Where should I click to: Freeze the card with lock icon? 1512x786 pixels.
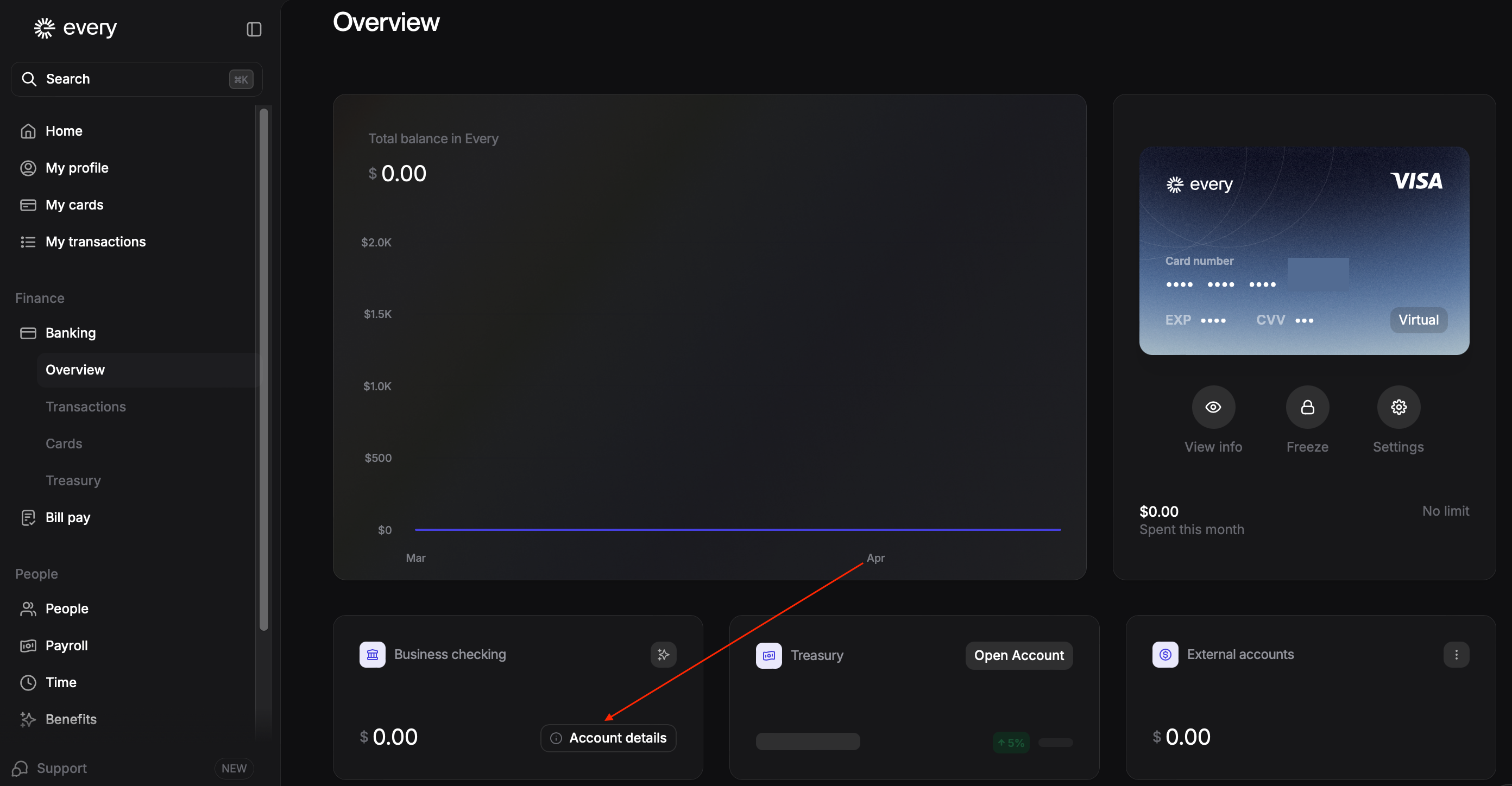[1307, 407]
